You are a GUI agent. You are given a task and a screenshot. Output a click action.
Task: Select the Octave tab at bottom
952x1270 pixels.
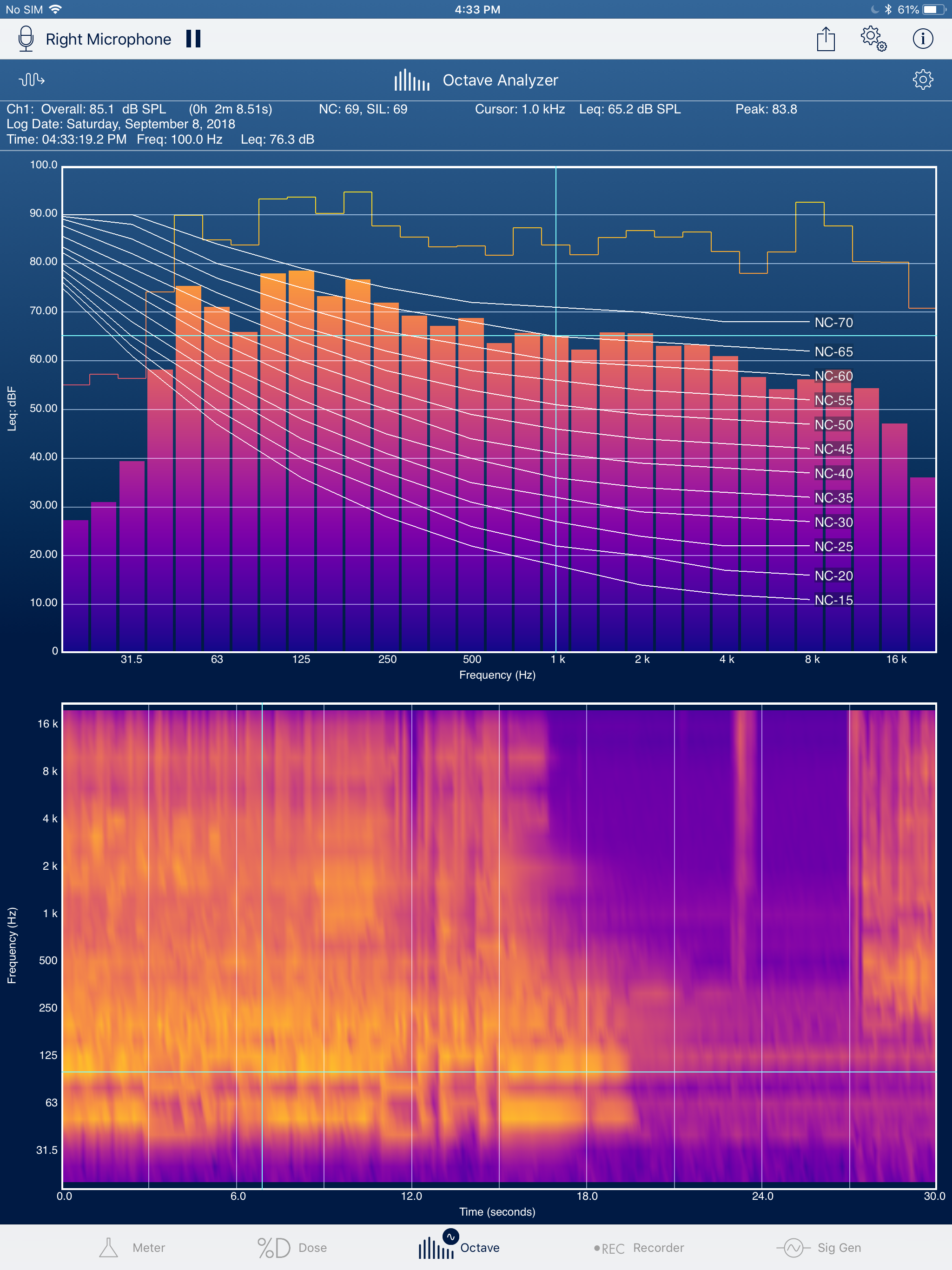click(x=476, y=1250)
